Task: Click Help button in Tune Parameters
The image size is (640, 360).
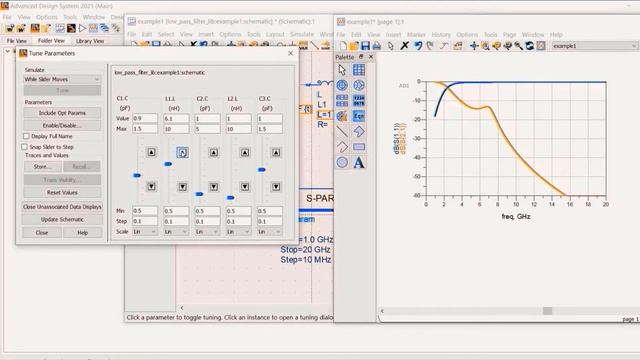Action: coord(82,233)
